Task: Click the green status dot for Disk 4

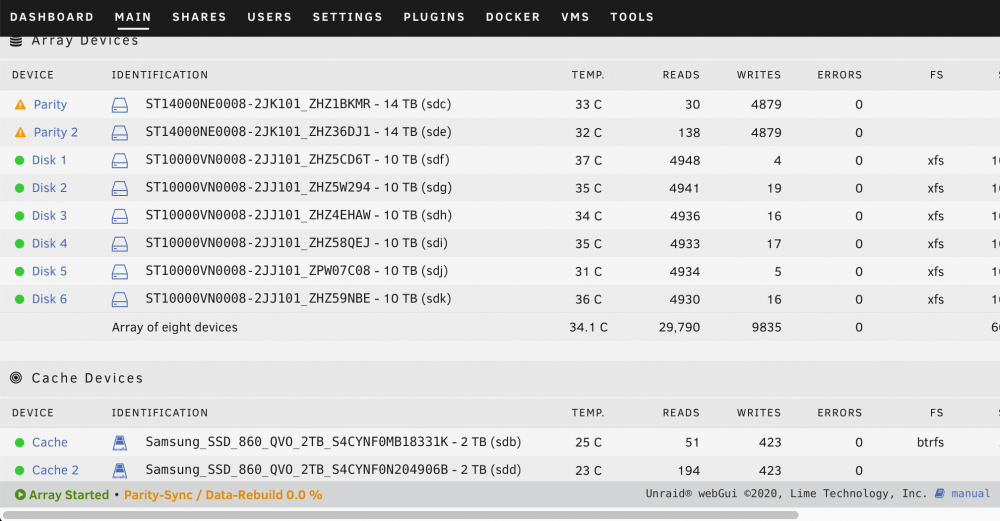Action: click(20, 244)
